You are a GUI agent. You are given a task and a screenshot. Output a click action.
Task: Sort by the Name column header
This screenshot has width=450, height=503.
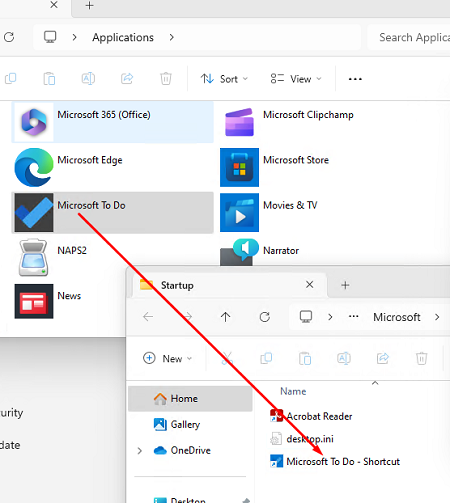click(x=293, y=391)
